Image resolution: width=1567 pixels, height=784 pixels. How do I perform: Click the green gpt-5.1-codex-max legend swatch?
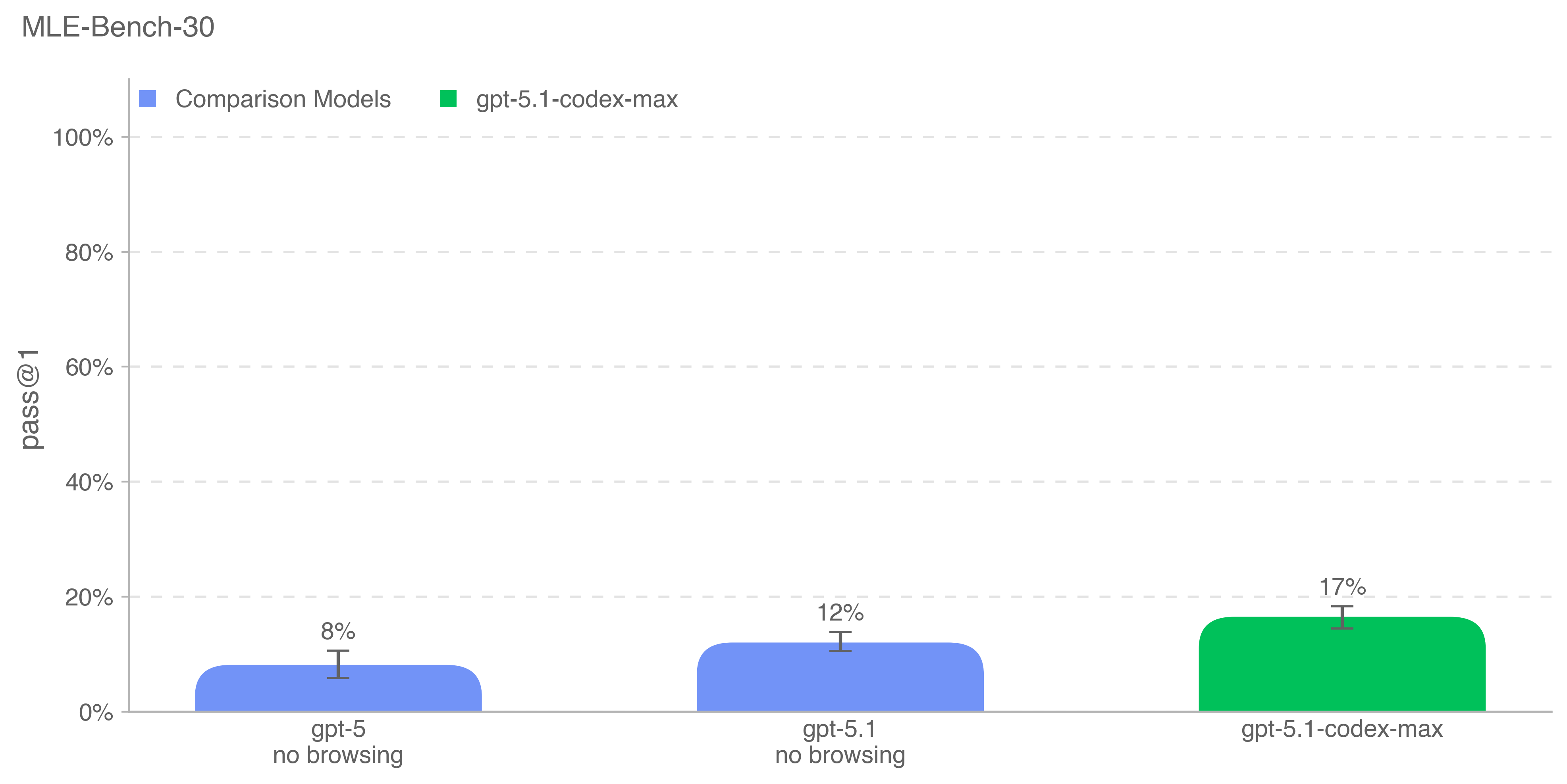(x=448, y=98)
